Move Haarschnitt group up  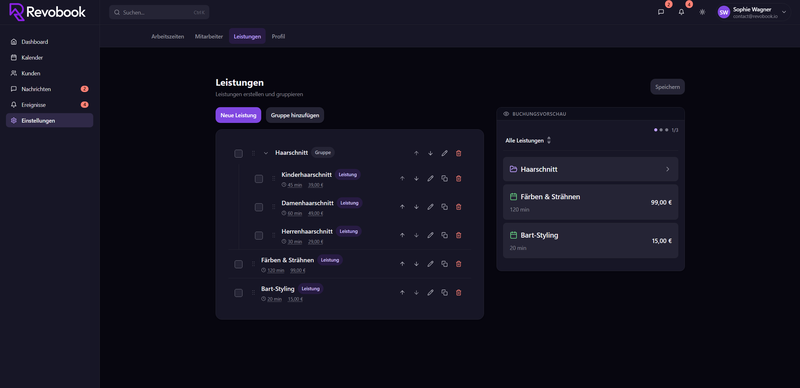pos(416,153)
